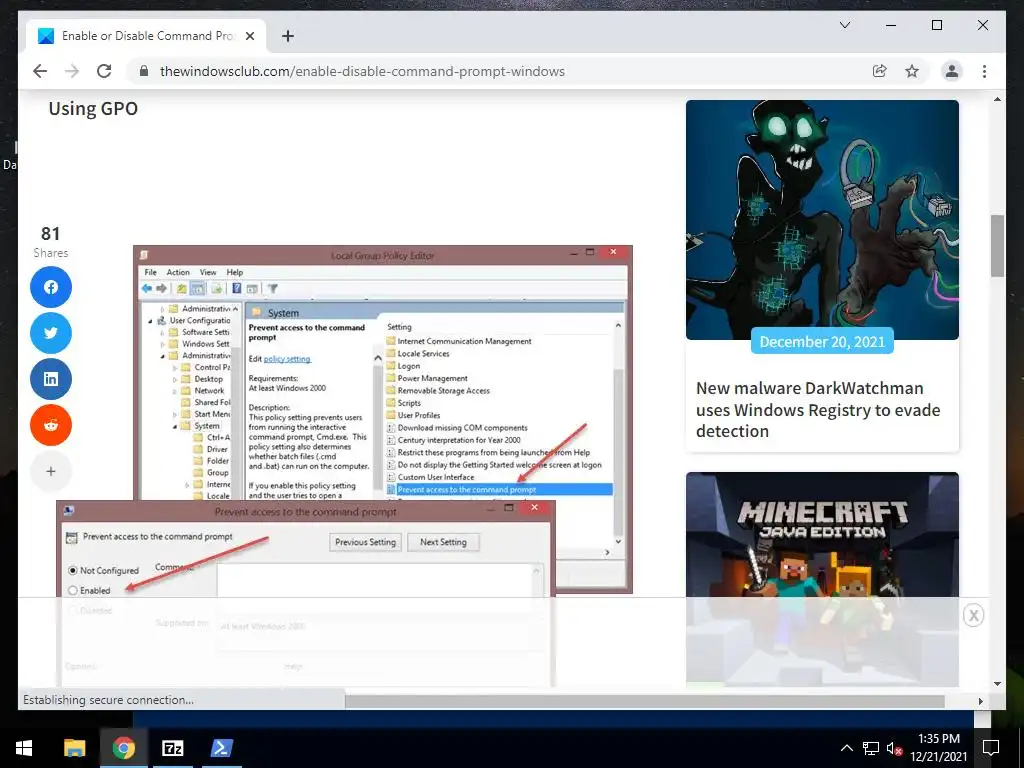This screenshot has width=1024, height=768.
Task: Open the Chrome profile avatar
Action: tap(952, 71)
